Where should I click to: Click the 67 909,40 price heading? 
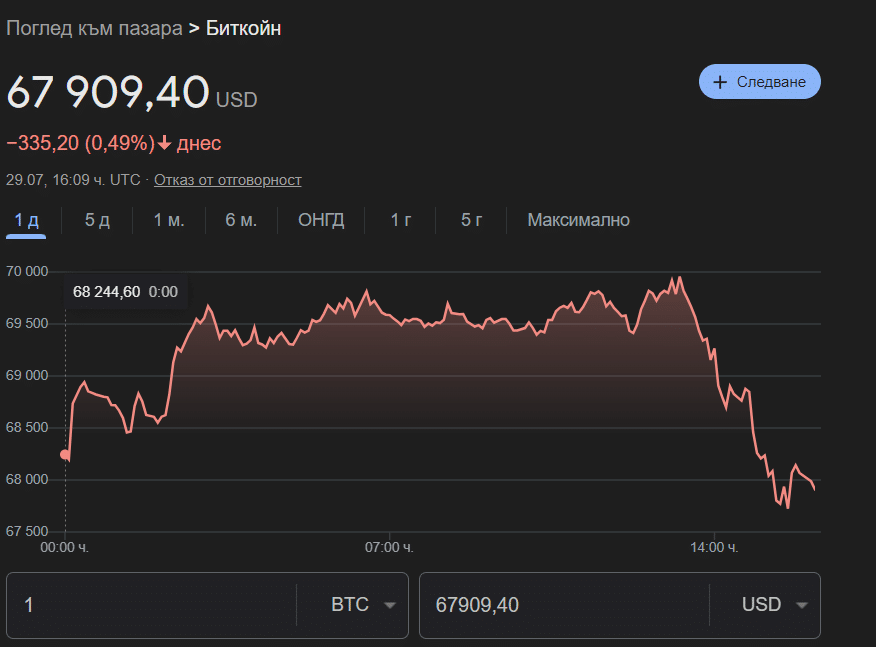point(108,92)
